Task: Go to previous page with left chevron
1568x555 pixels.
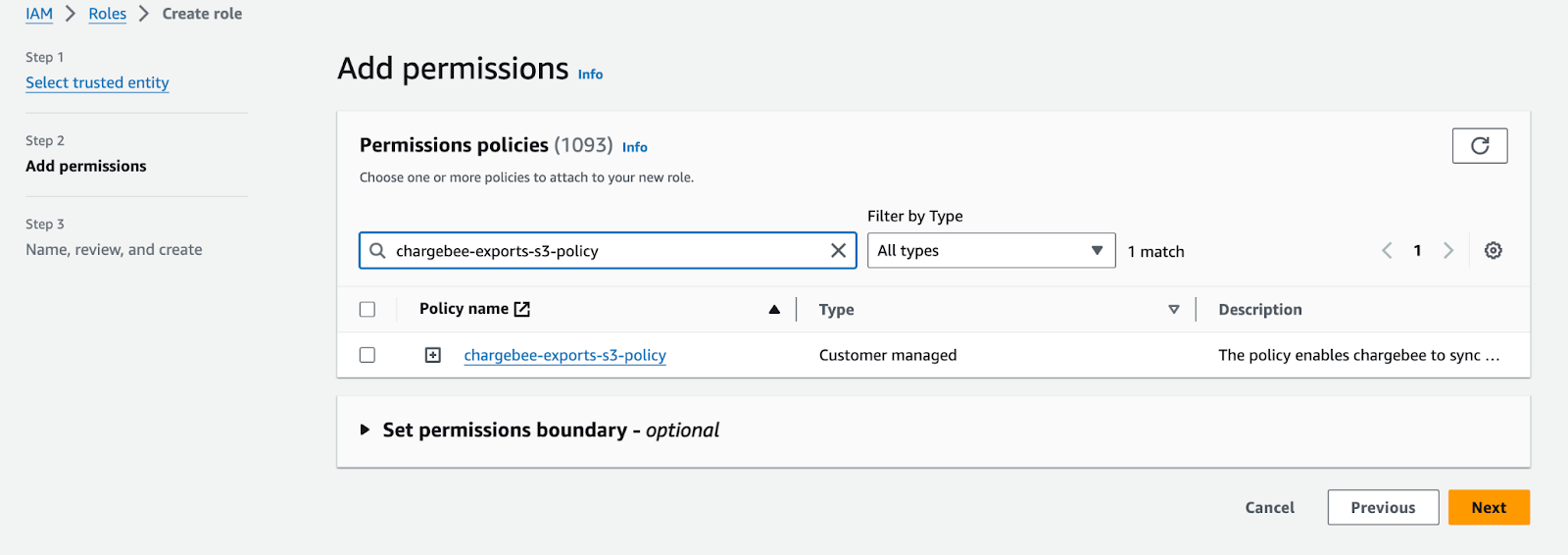Action: tap(1387, 251)
